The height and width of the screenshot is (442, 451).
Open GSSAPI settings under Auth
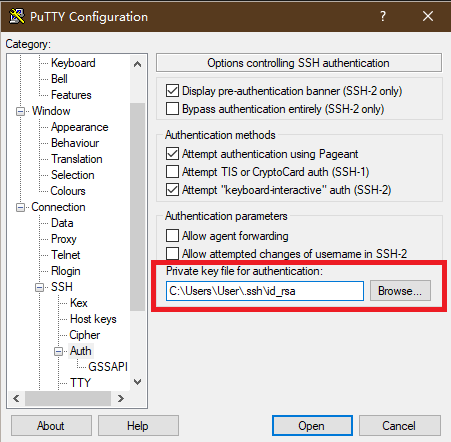(x=108, y=367)
